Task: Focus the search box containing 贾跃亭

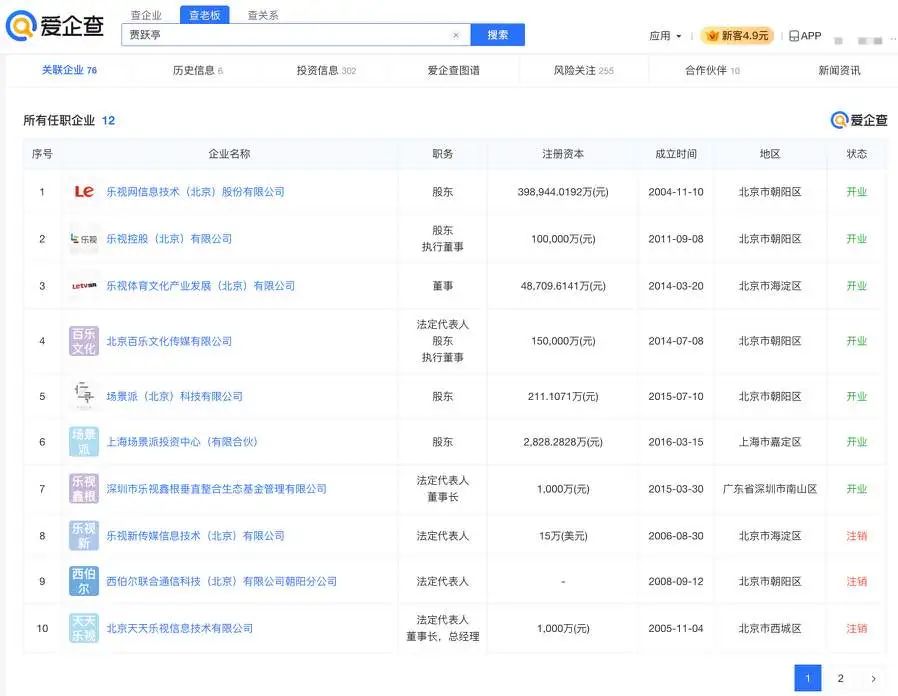Action: 285,35
